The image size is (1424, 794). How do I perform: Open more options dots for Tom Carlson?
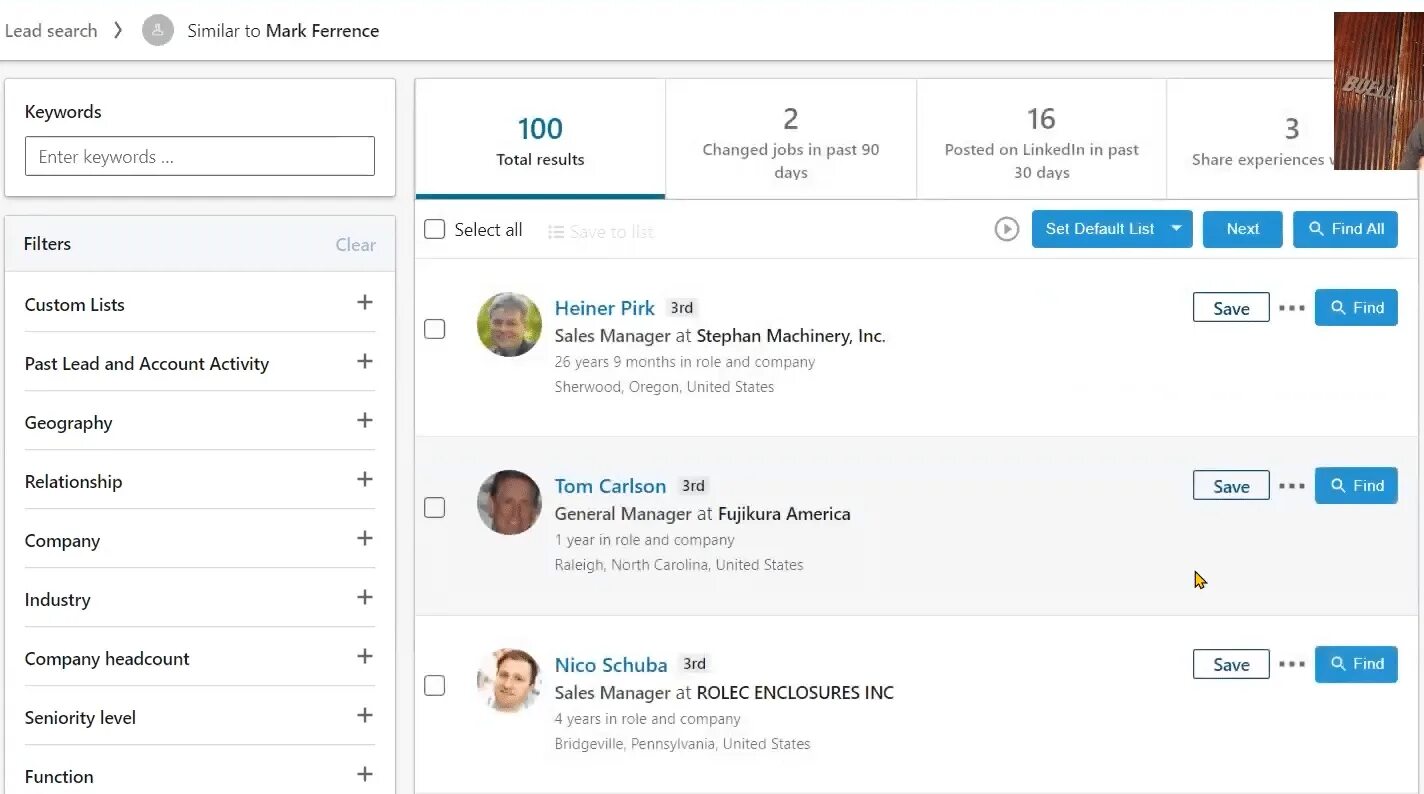pos(1292,486)
